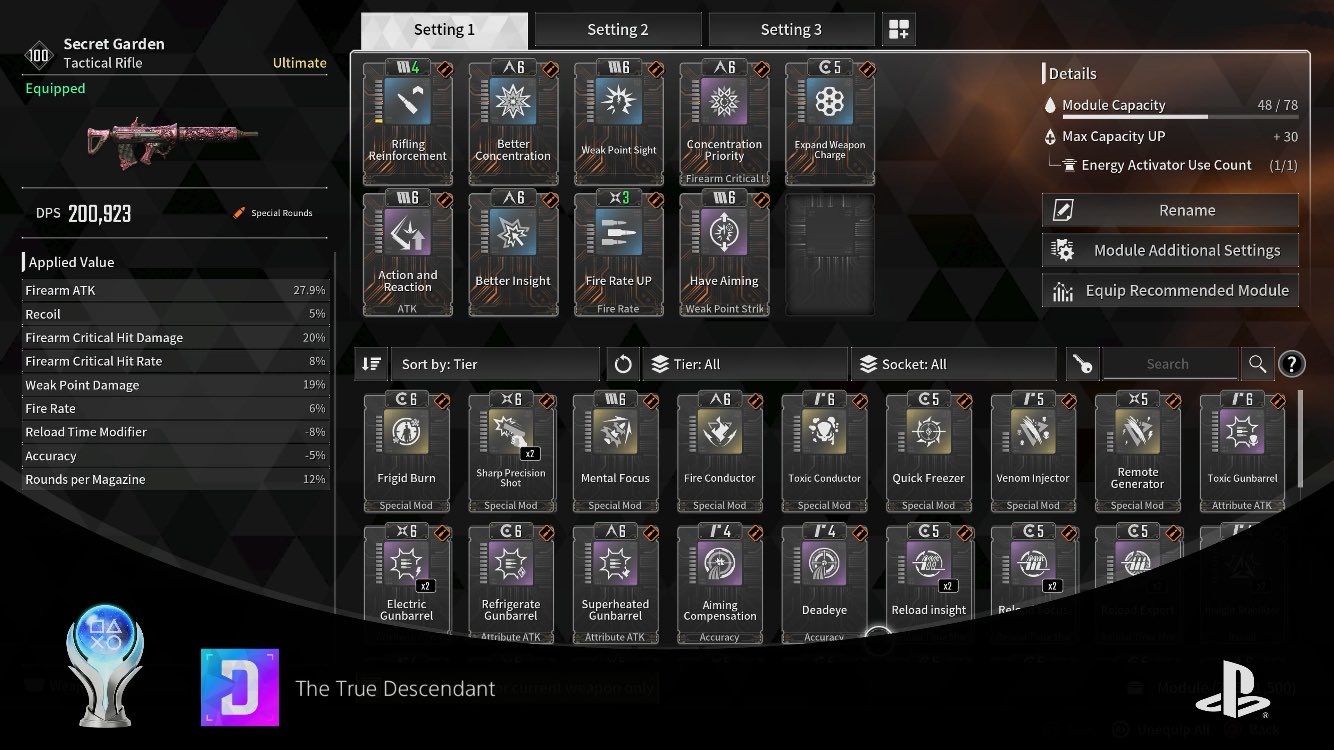Open the Socket: All dropdown
The image size is (1334, 750).
(x=954, y=364)
